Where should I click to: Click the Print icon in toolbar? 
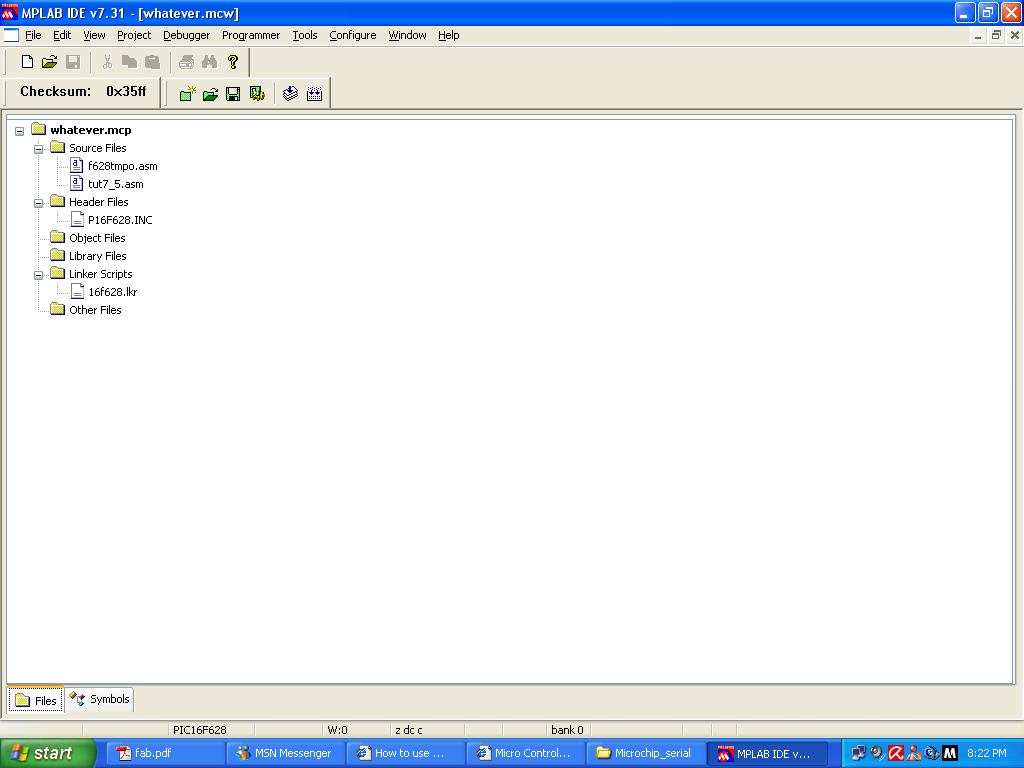186,62
